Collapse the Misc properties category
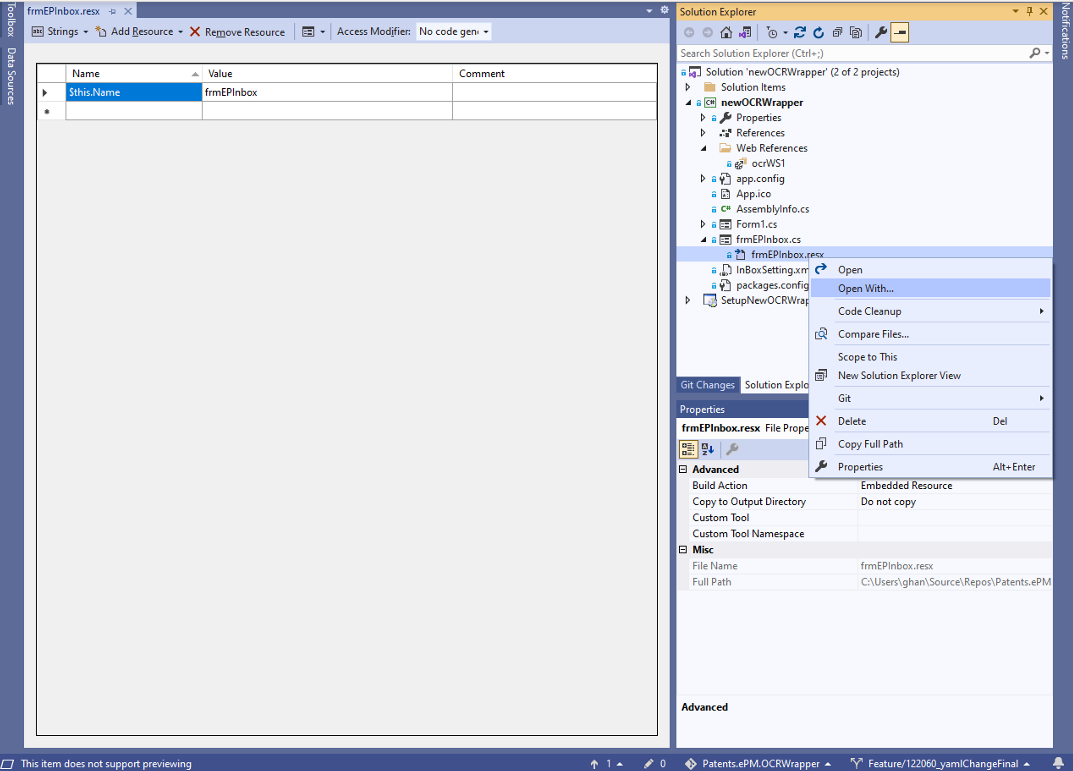This screenshot has width=1073, height=771. [x=683, y=549]
